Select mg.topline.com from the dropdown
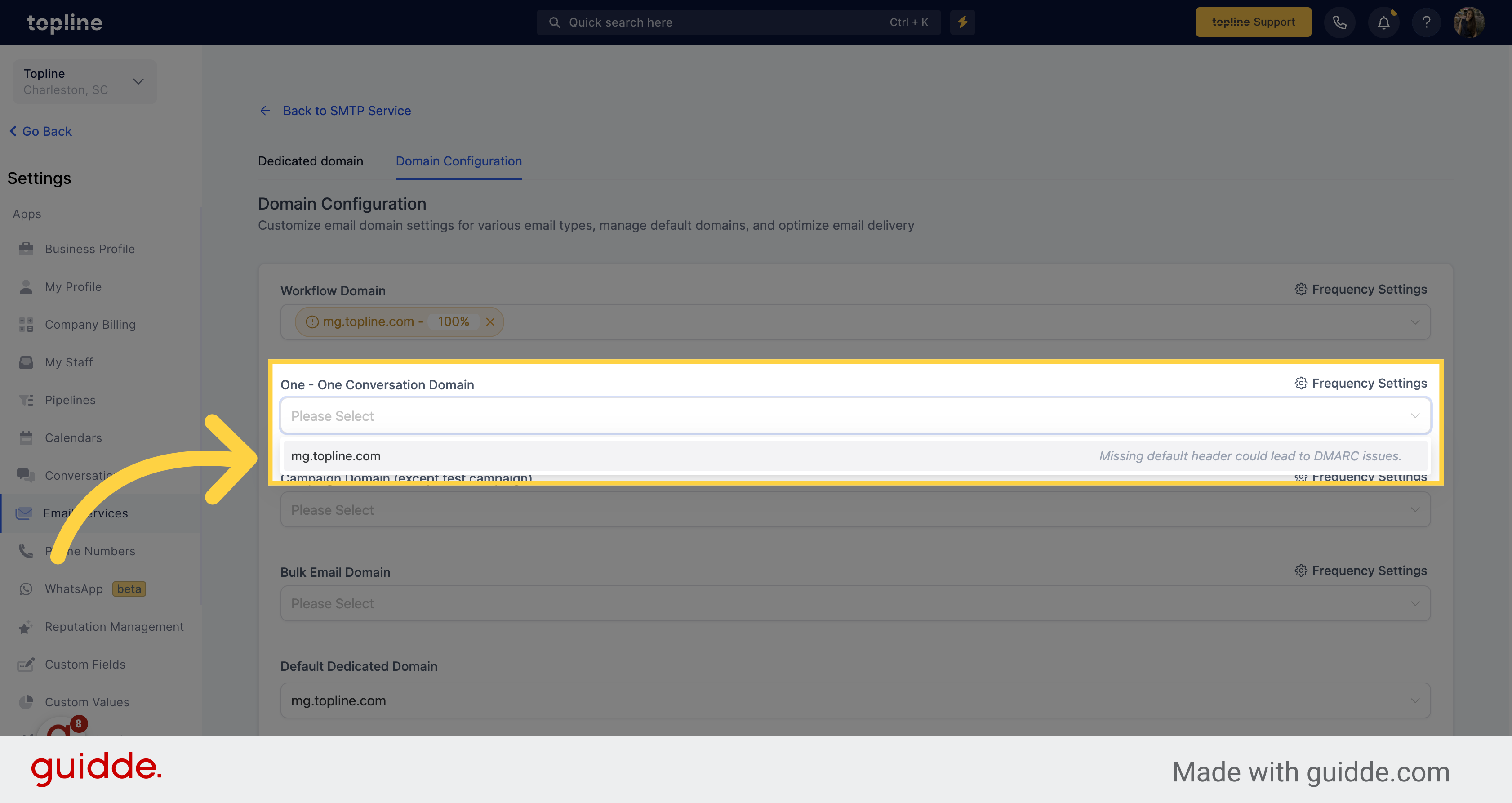1512x803 pixels. click(x=336, y=455)
